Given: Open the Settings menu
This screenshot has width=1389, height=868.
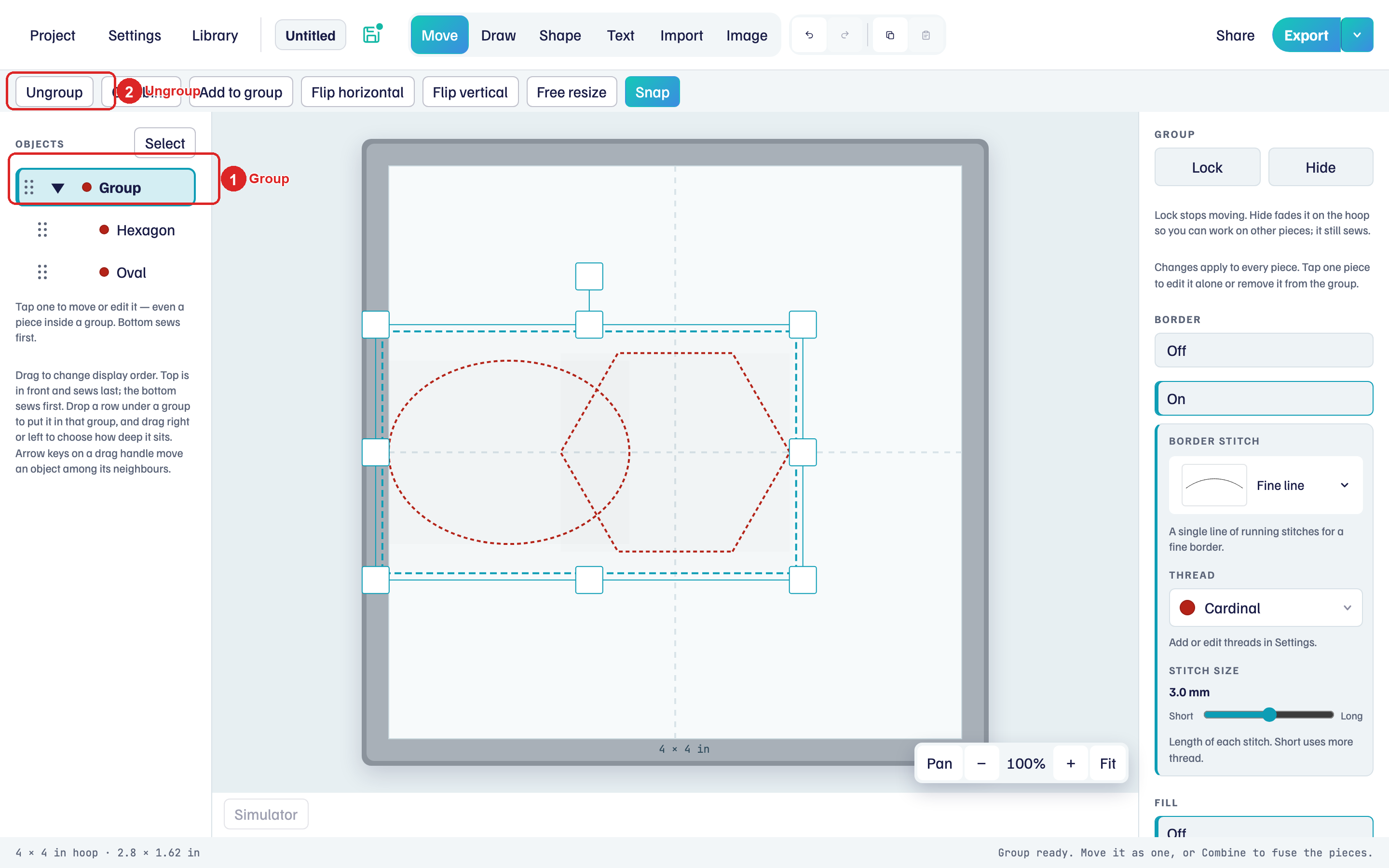Looking at the screenshot, I should (134, 35).
